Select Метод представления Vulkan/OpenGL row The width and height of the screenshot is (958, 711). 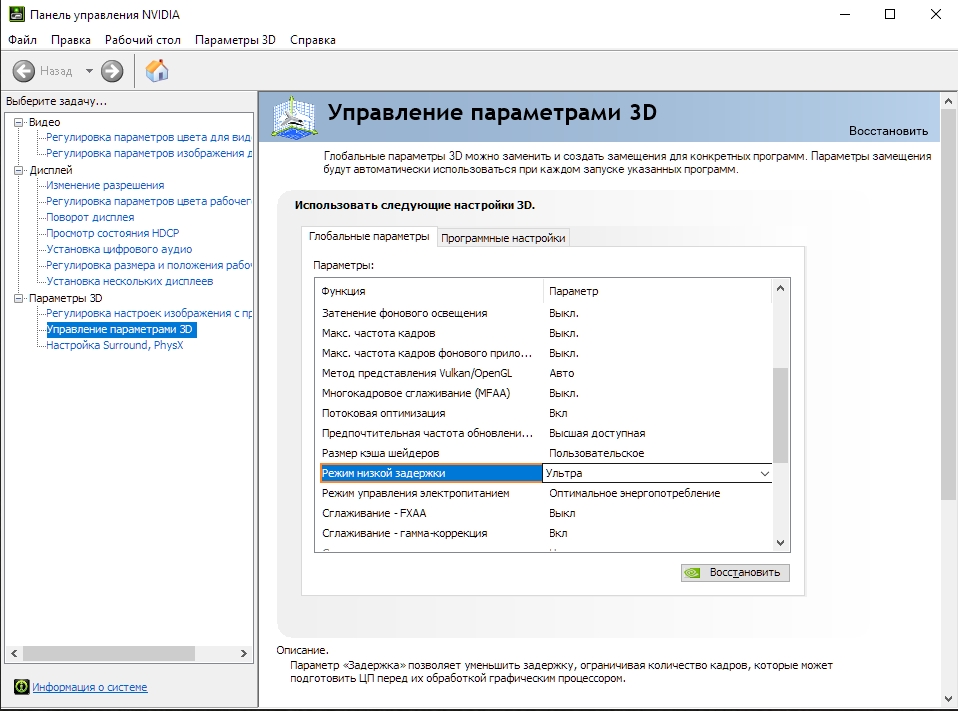click(x=544, y=373)
